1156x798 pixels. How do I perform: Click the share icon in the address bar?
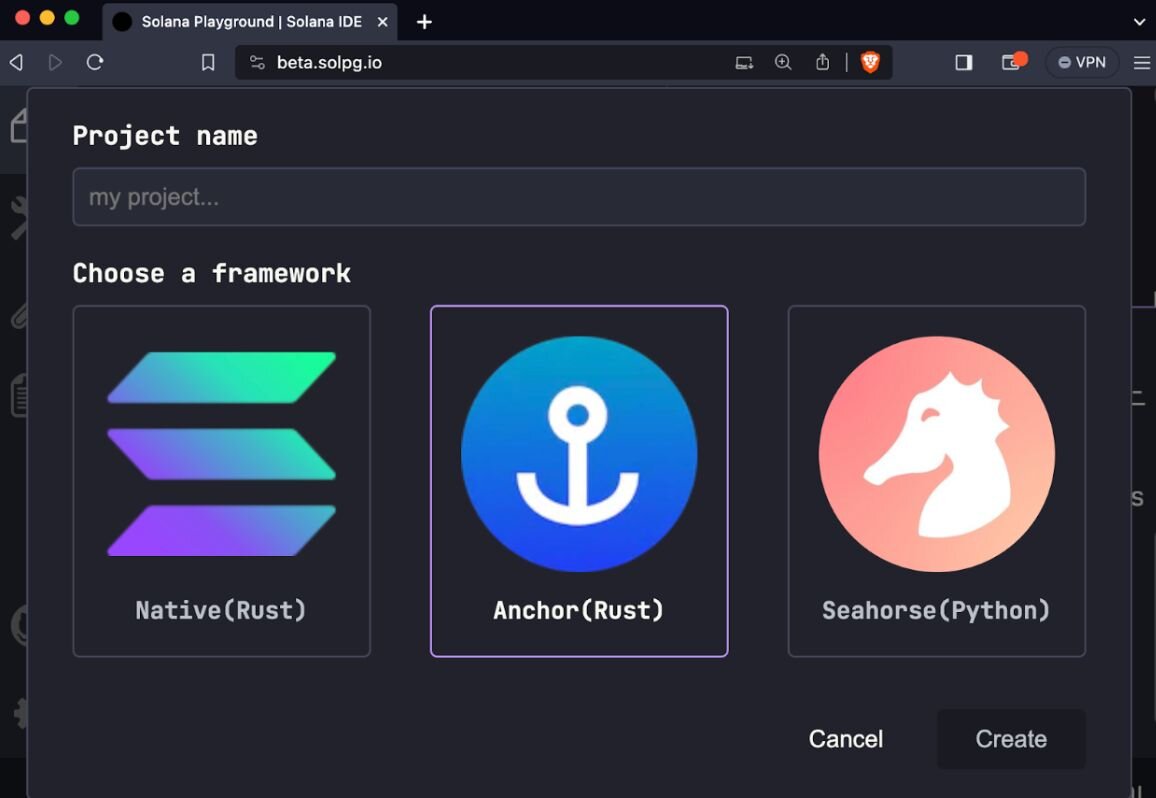coord(822,61)
